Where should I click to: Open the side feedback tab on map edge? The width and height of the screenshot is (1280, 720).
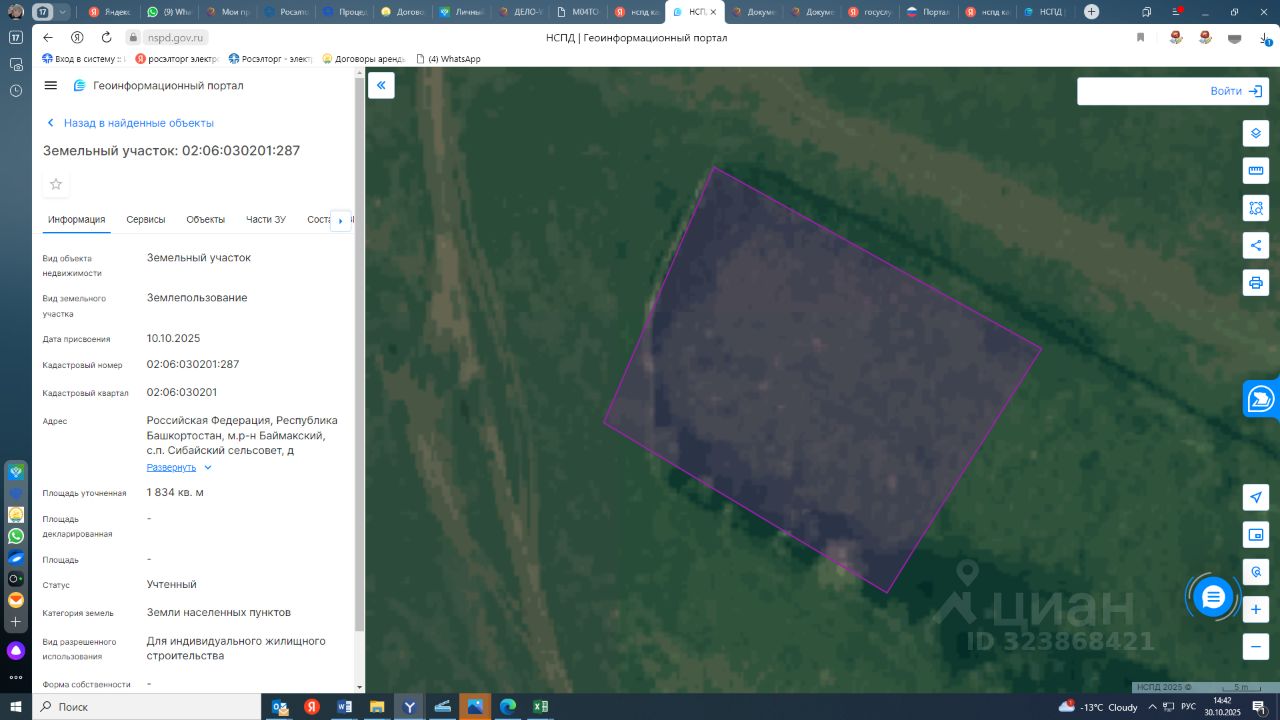pos(1261,398)
